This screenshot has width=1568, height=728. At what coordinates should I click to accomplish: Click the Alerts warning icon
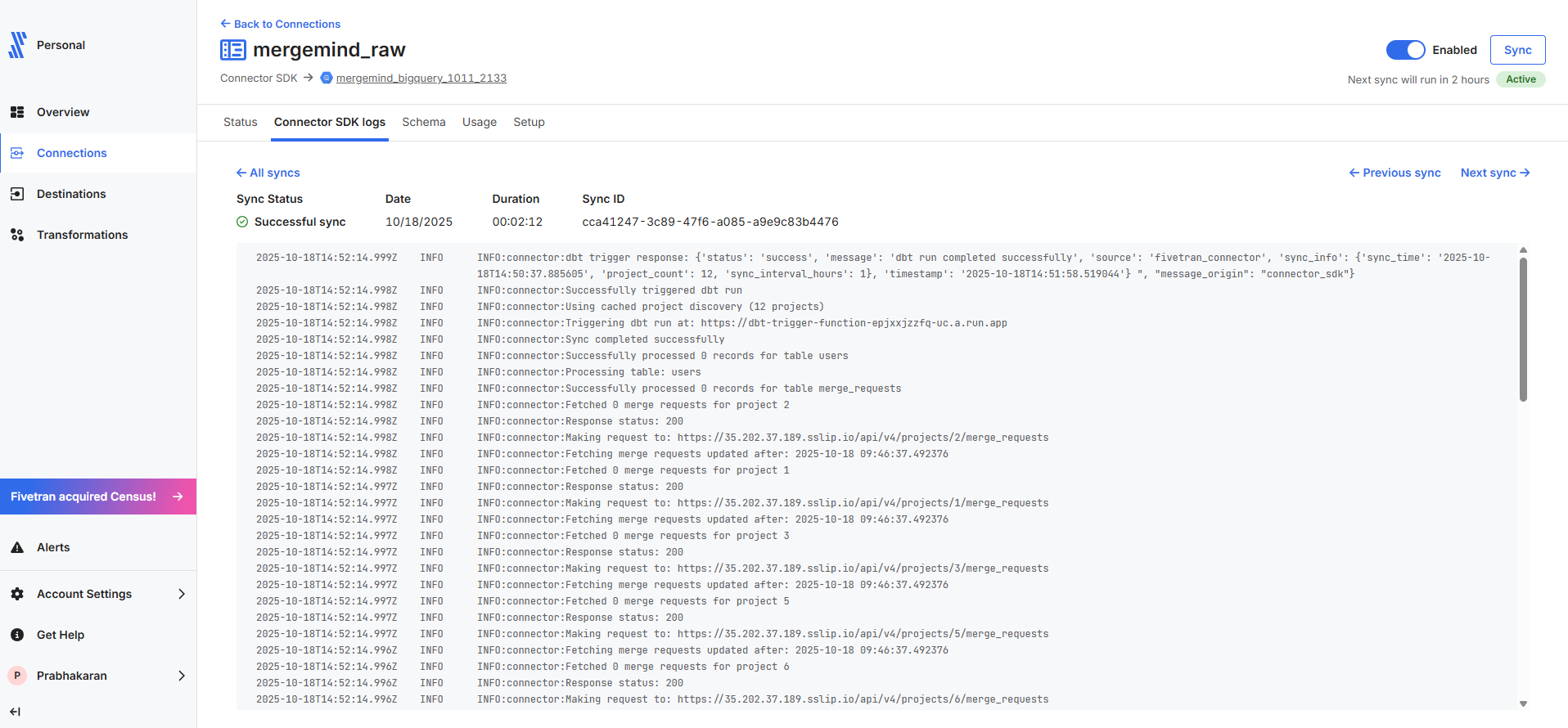[x=17, y=547]
